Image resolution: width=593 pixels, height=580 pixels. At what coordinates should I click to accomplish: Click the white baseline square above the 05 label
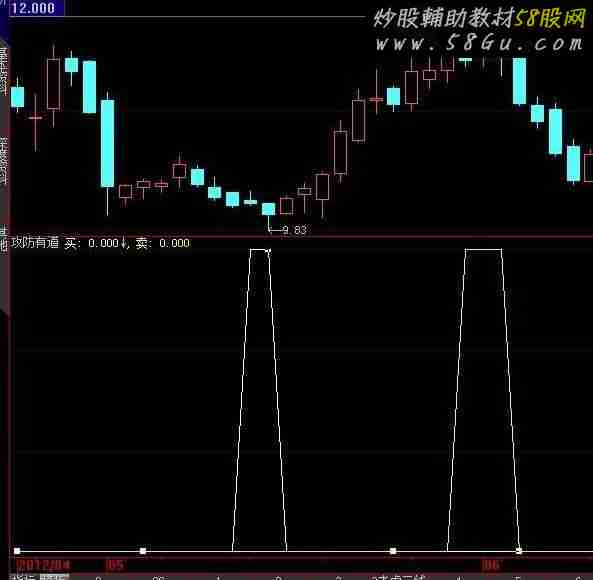pyautogui.click(x=143, y=551)
